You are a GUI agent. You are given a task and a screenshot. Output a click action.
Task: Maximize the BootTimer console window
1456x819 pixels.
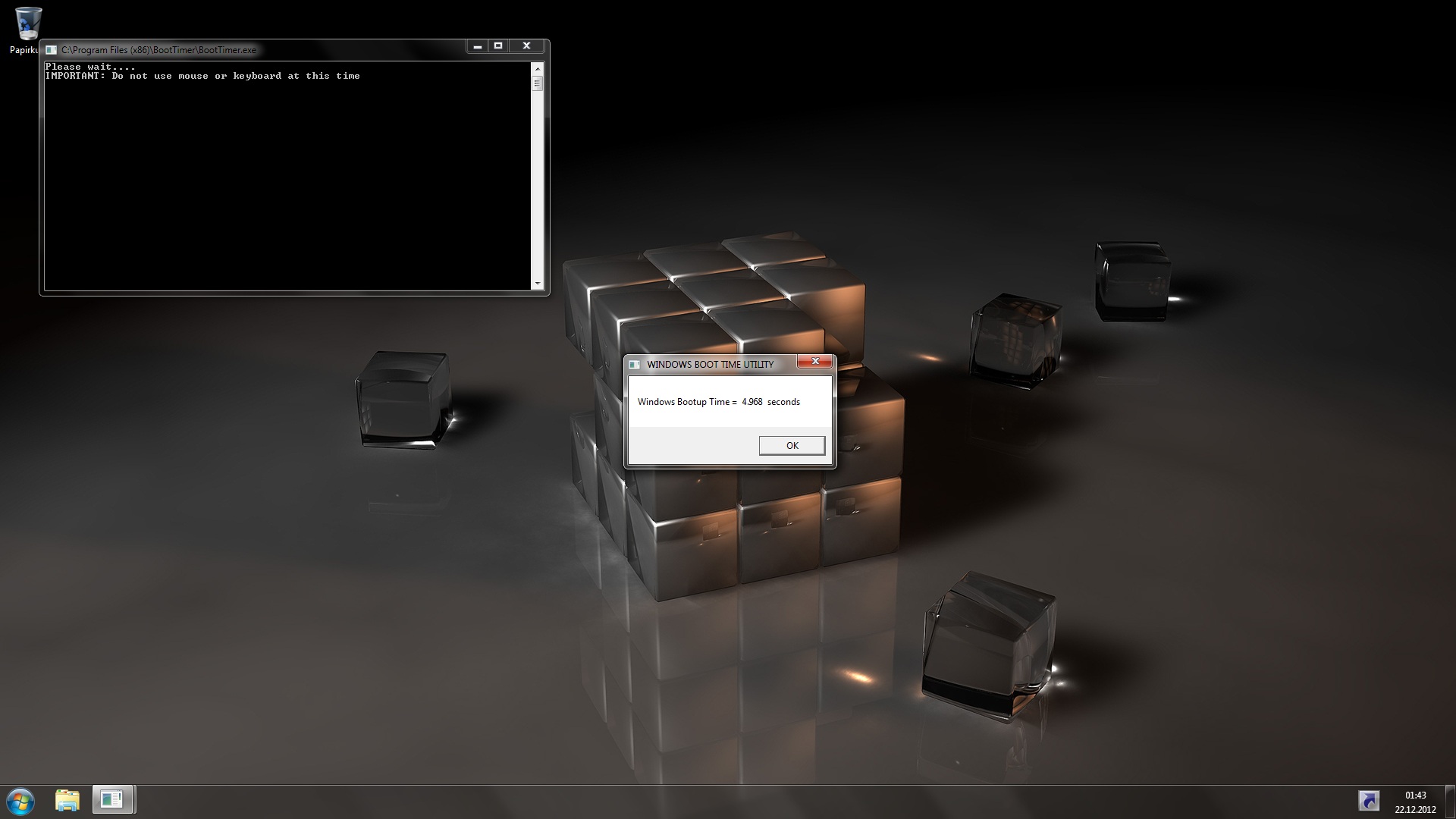pyautogui.click(x=498, y=46)
